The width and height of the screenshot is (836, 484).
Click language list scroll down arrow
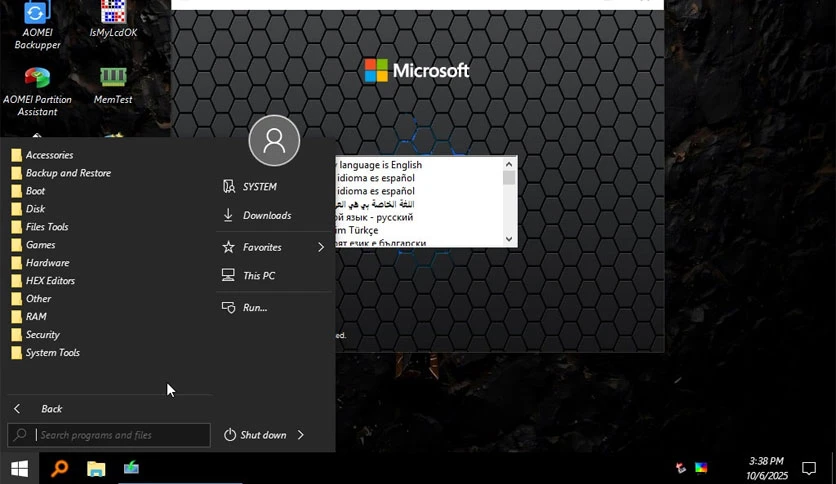click(x=509, y=239)
